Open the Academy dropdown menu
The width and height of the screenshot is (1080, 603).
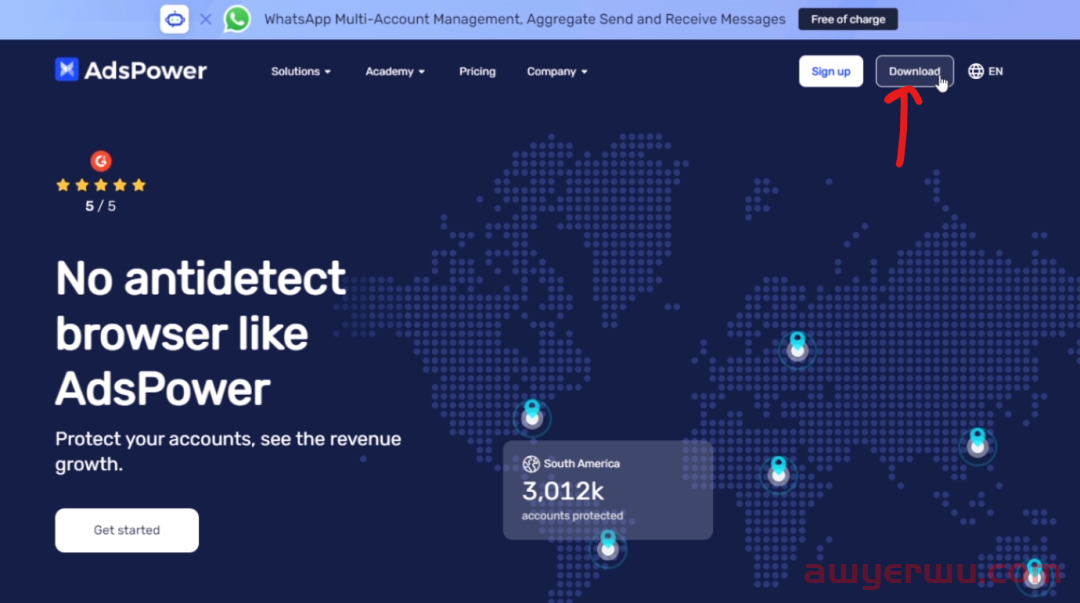point(395,72)
